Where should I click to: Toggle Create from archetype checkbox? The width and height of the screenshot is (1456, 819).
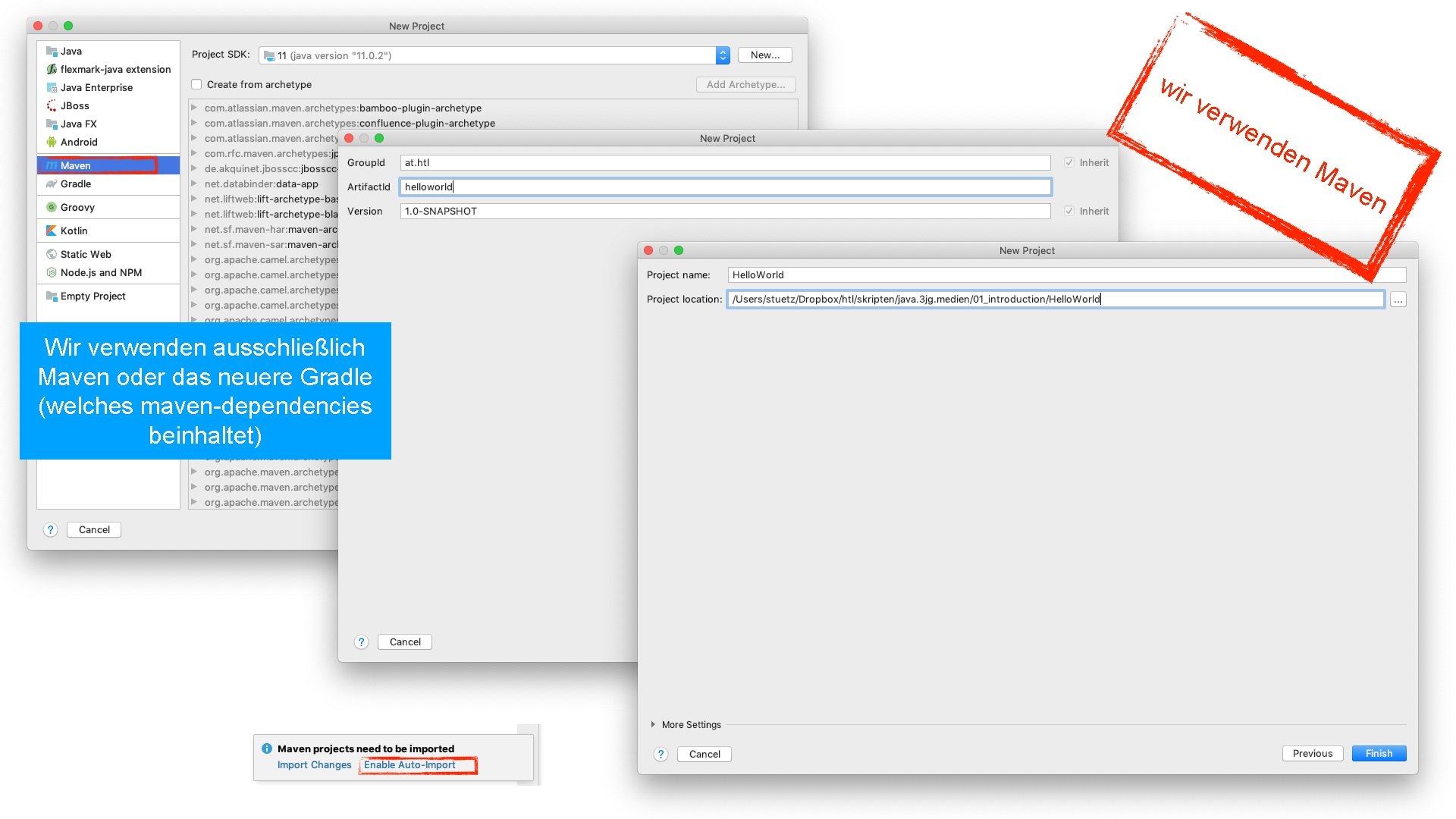(196, 84)
